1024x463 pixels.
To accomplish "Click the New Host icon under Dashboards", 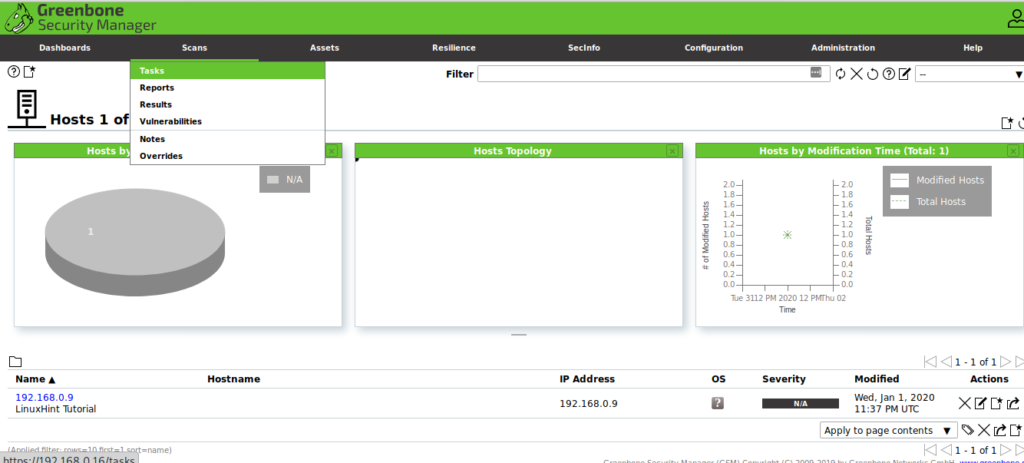I will [x=29, y=72].
